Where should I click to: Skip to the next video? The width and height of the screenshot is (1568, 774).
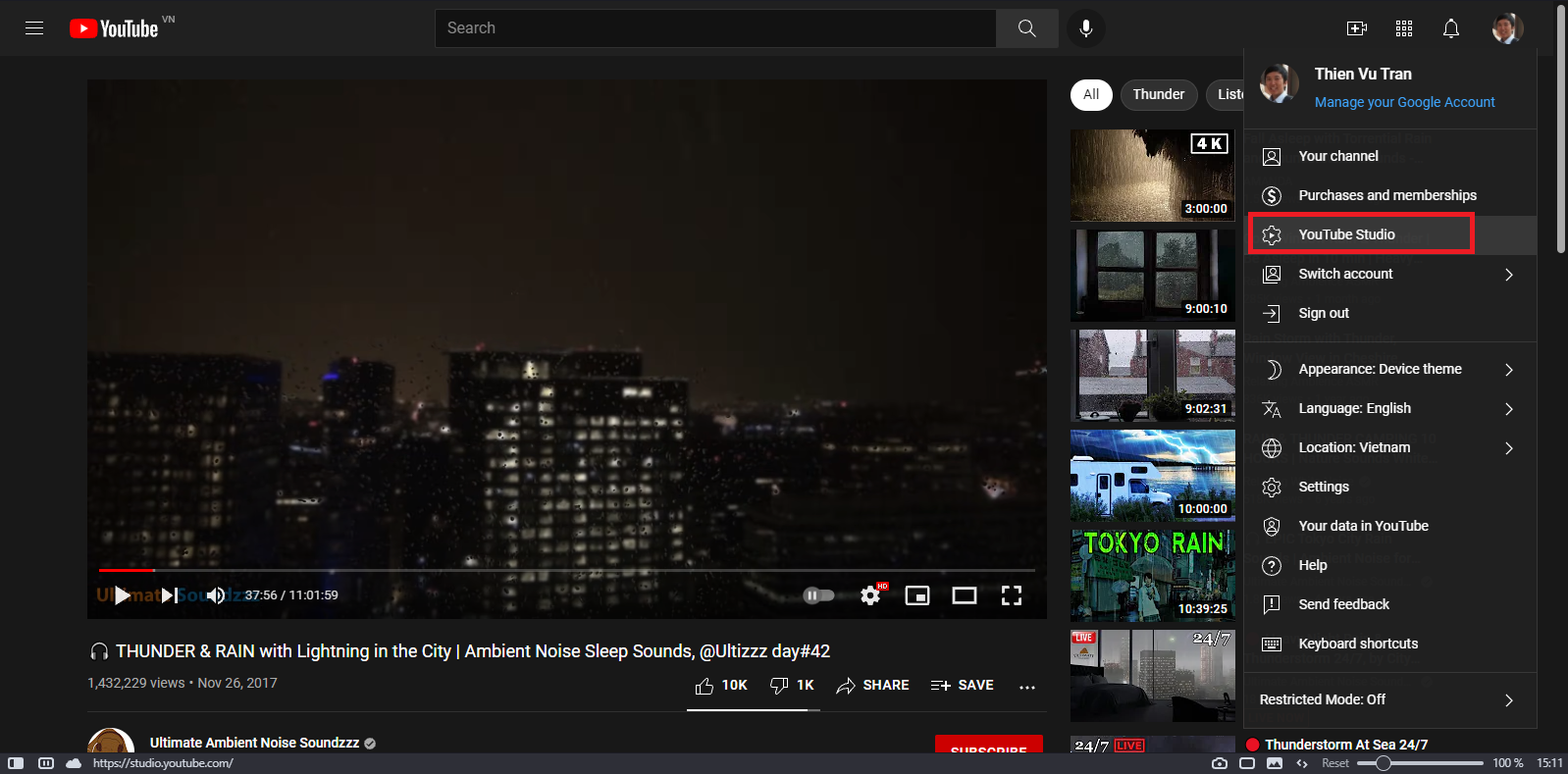click(x=170, y=595)
